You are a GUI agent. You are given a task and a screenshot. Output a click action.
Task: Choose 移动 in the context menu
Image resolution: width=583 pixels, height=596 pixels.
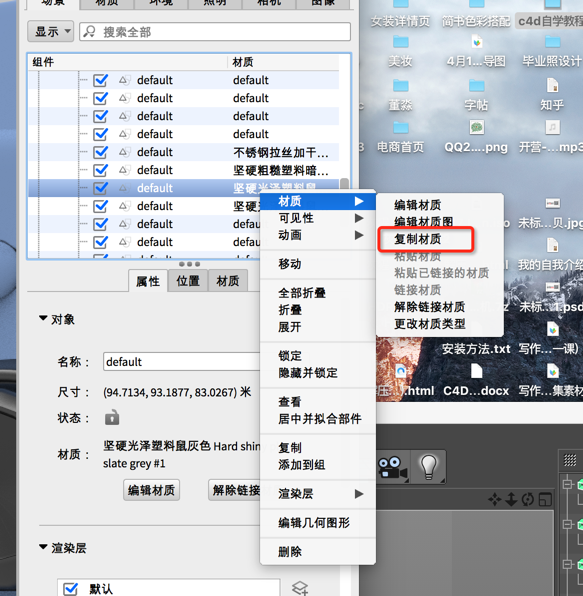tap(290, 263)
